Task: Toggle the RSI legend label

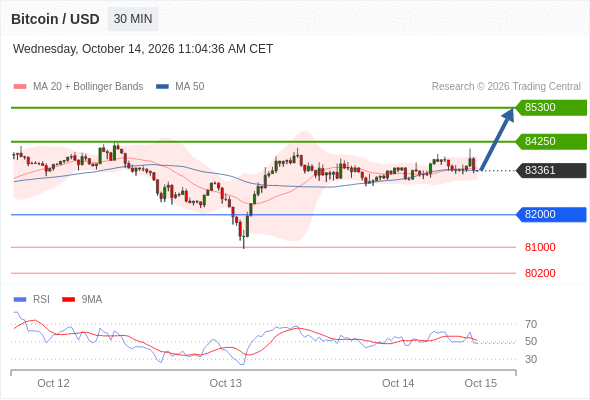Action: point(41,300)
